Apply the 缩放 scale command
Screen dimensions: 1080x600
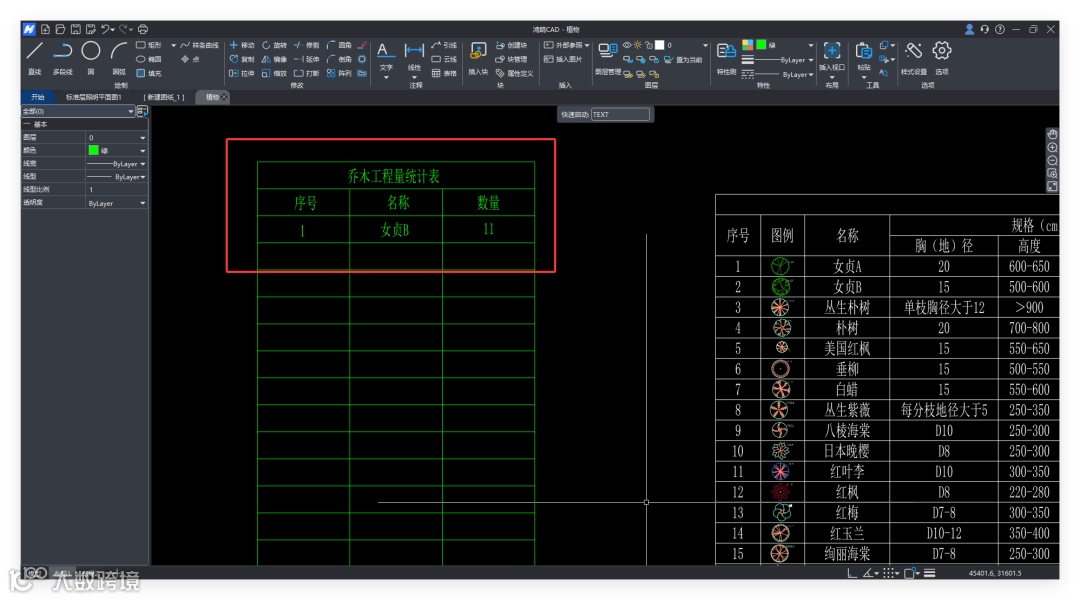click(x=274, y=73)
